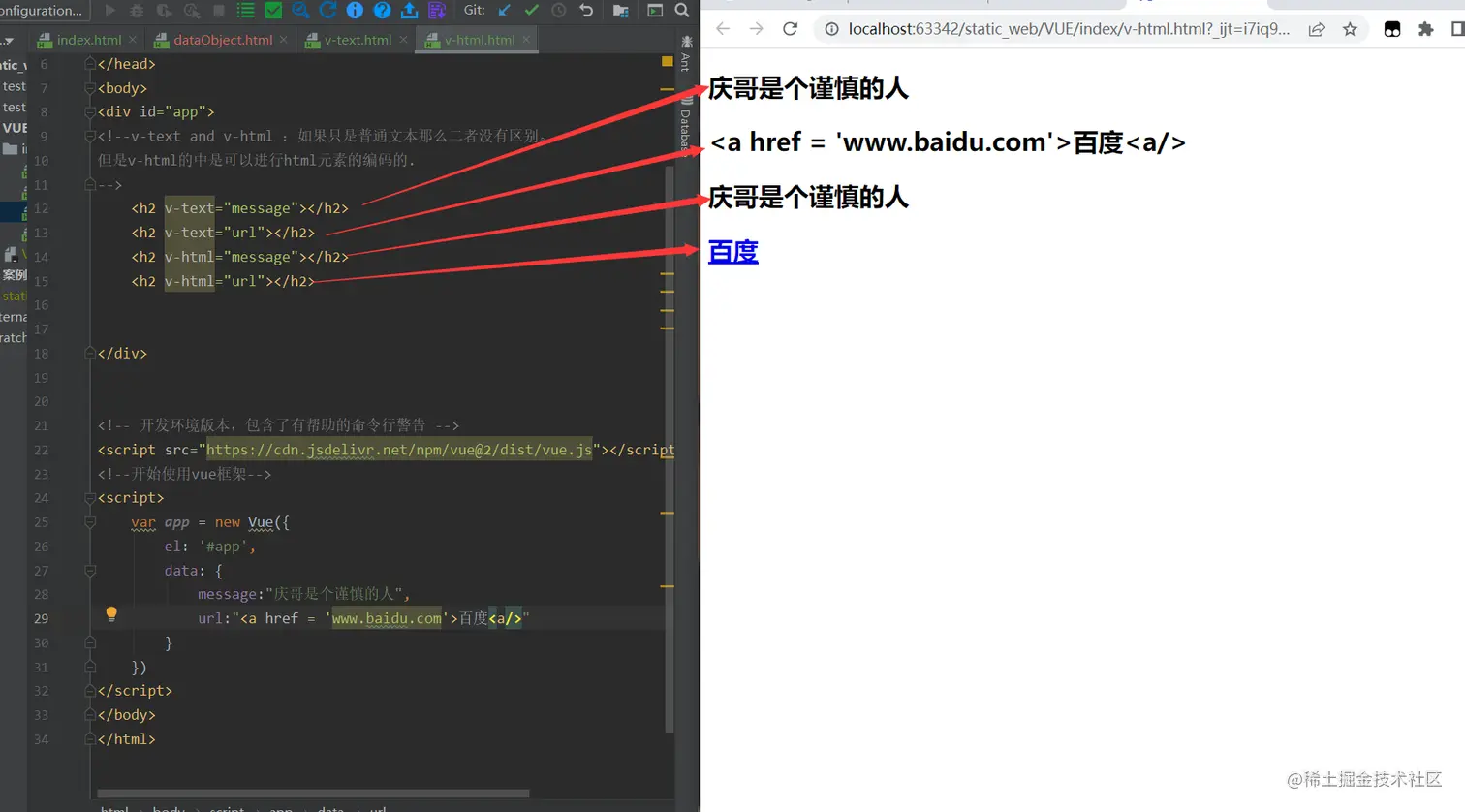Open the black extension icon in Chrome
This screenshot has width=1465, height=812.
1392,29
